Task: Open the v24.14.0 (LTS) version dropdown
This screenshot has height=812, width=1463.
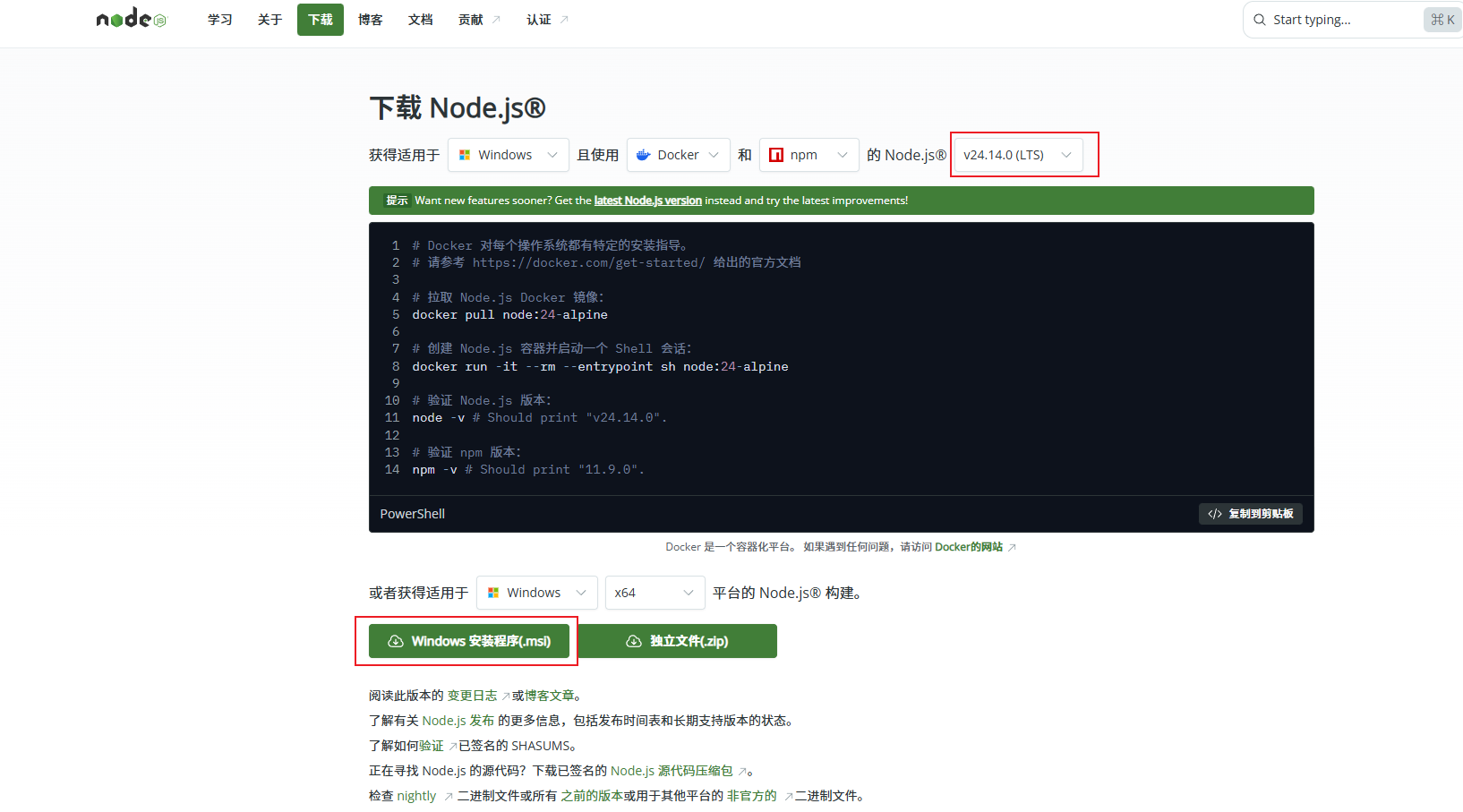Action: [x=1019, y=155]
